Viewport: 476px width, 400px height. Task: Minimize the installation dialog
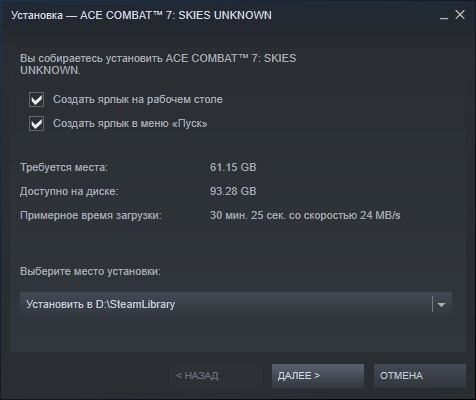tap(444, 15)
